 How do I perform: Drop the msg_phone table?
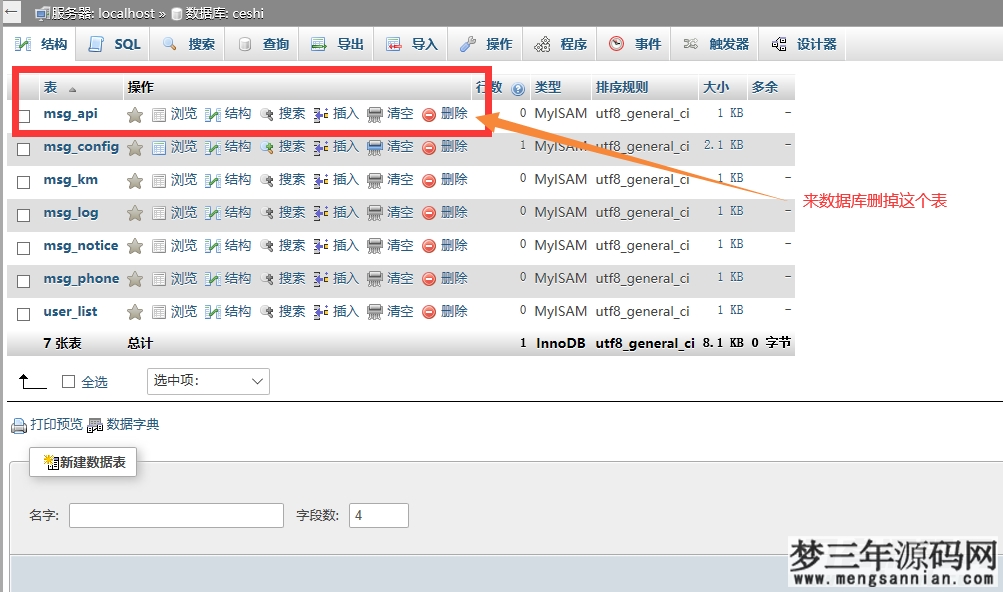[x=454, y=278]
